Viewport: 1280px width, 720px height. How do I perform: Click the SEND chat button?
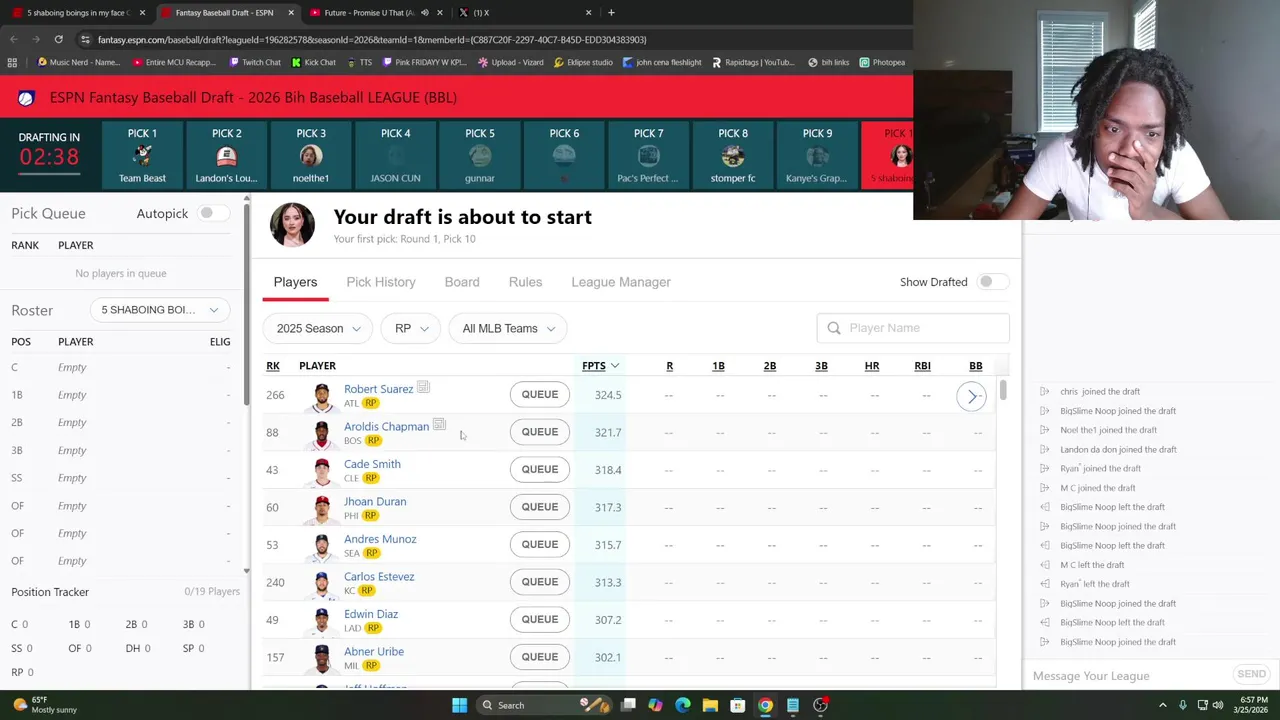1251,675
